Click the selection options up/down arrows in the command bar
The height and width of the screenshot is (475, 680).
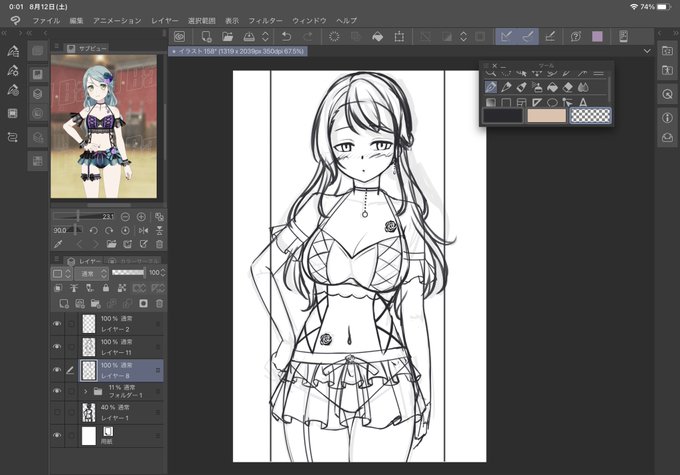pyautogui.click(x=463, y=36)
